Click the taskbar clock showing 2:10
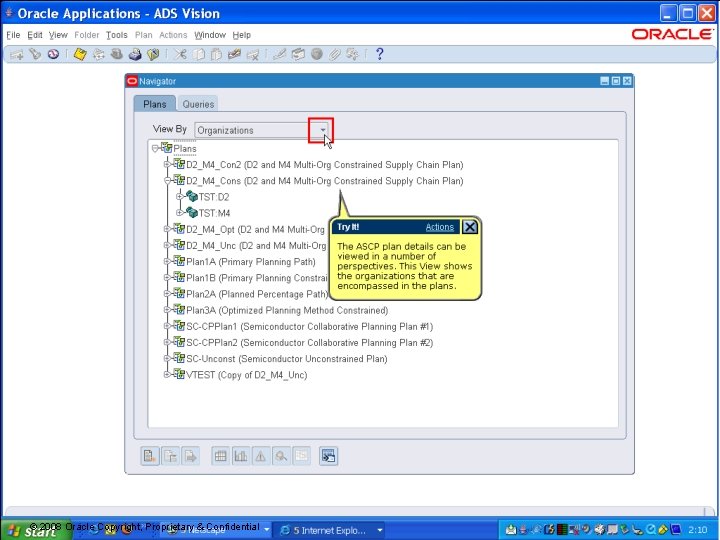The width and height of the screenshot is (720, 540). [x=697, y=530]
